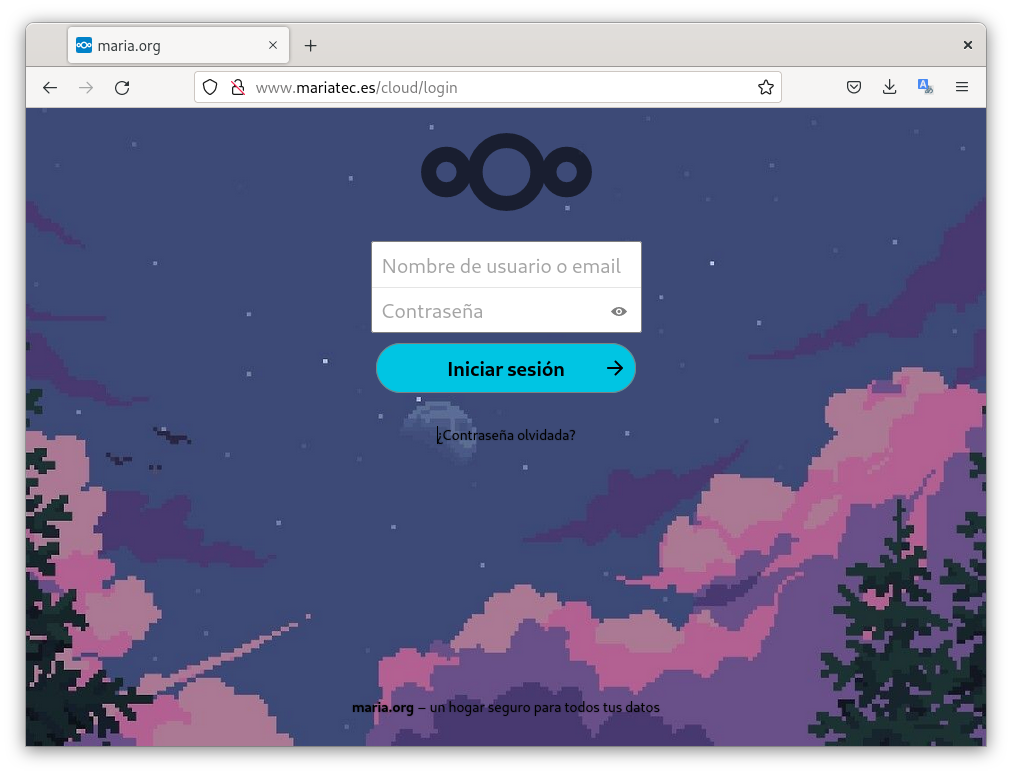The height and width of the screenshot is (775, 1012).
Task: Focus the Nombre de usuario o email field
Action: 505,266
